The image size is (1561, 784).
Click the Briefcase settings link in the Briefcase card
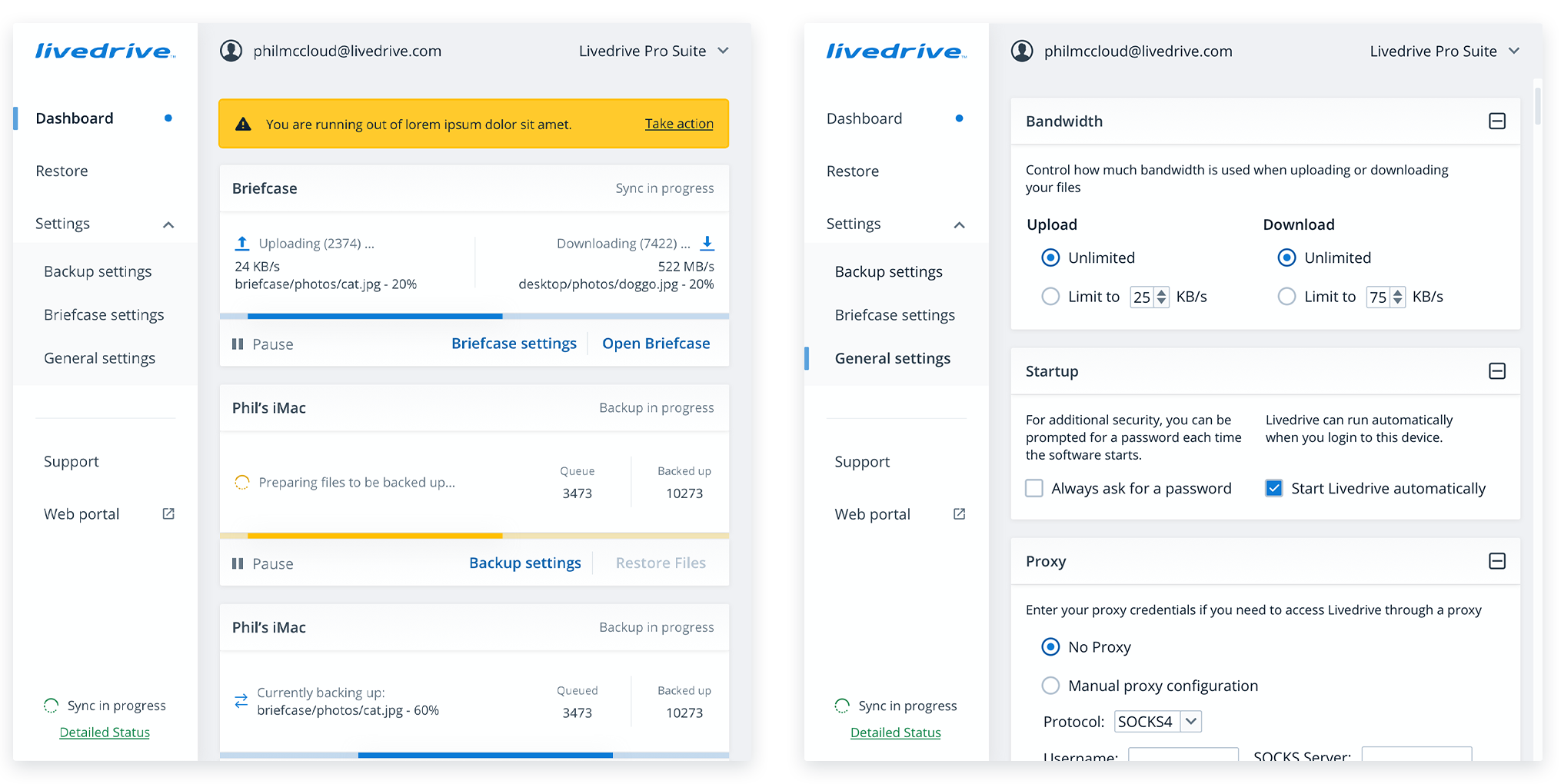[514, 344]
